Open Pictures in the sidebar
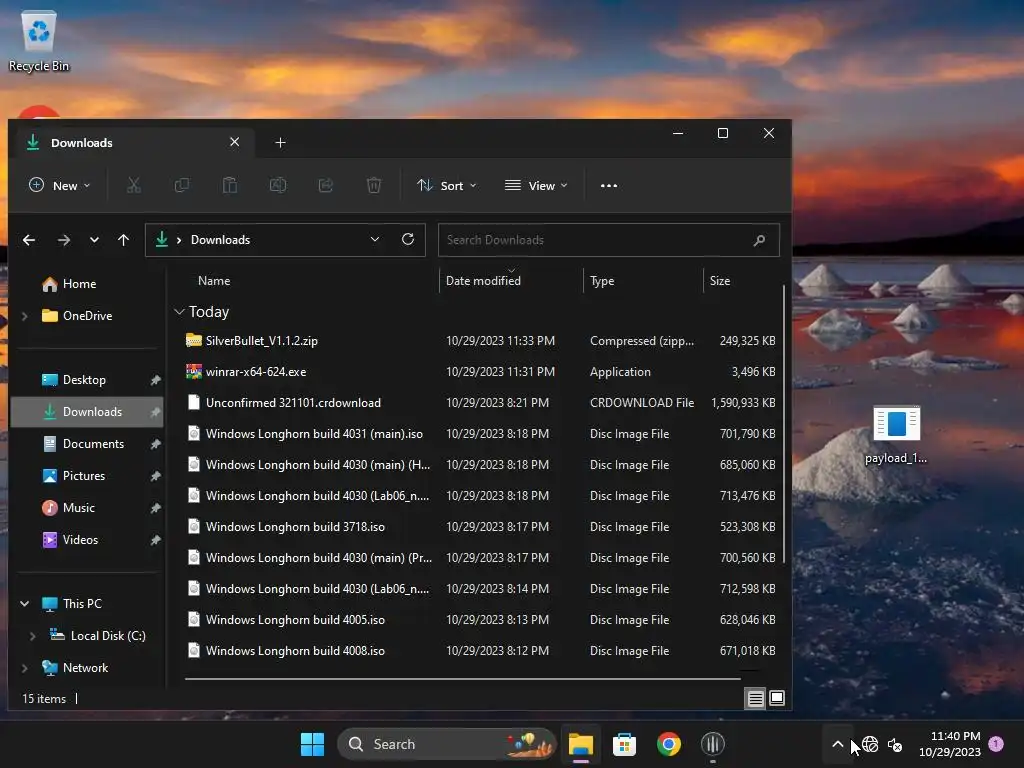1024x768 pixels. coord(87,476)
